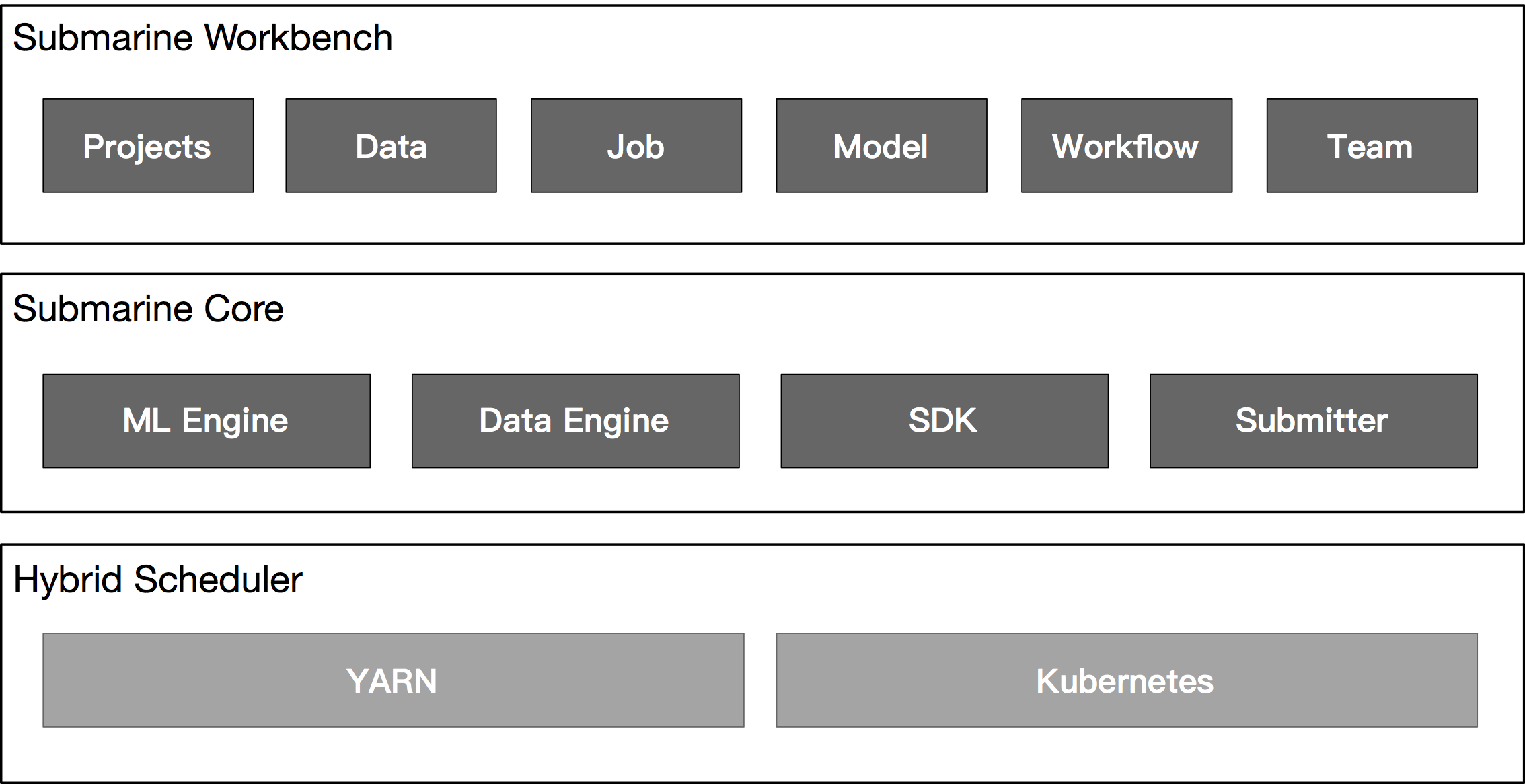Click the YARN scheduler box
The width and height of the screenshot is (1525, 784).
pyautogui.click(x=393, y=680)
